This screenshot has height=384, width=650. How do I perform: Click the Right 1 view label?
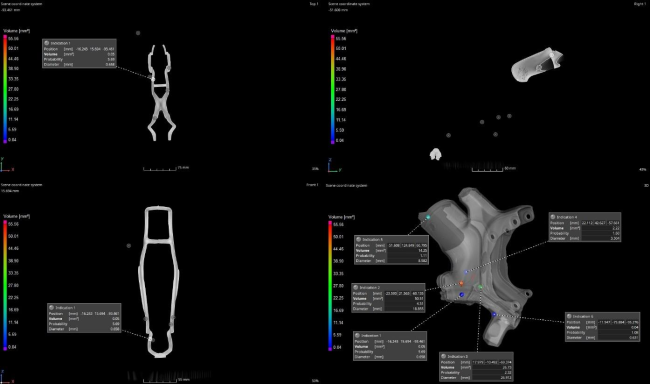point(640,4)
